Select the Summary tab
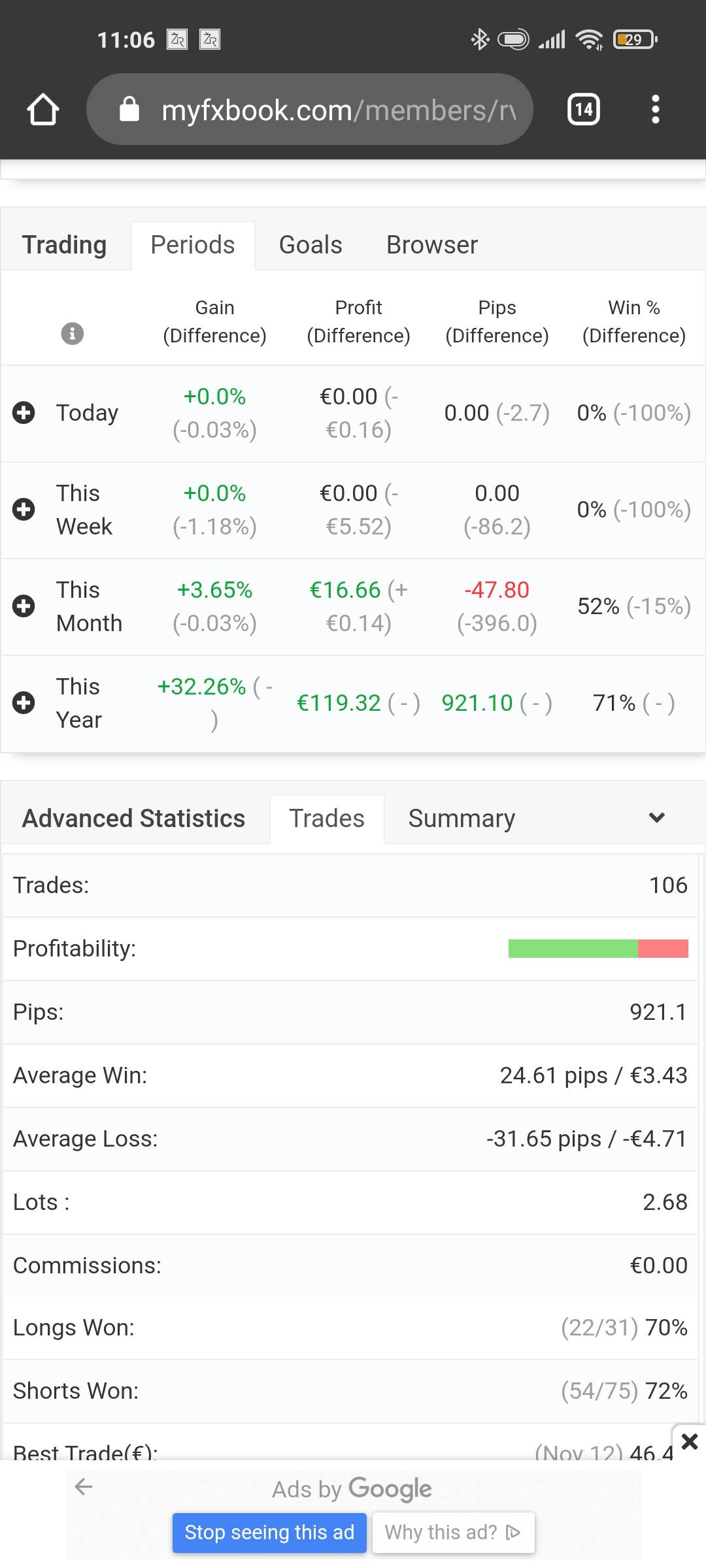This screenshot has height=1568, width=706. (x=462, y=819)
